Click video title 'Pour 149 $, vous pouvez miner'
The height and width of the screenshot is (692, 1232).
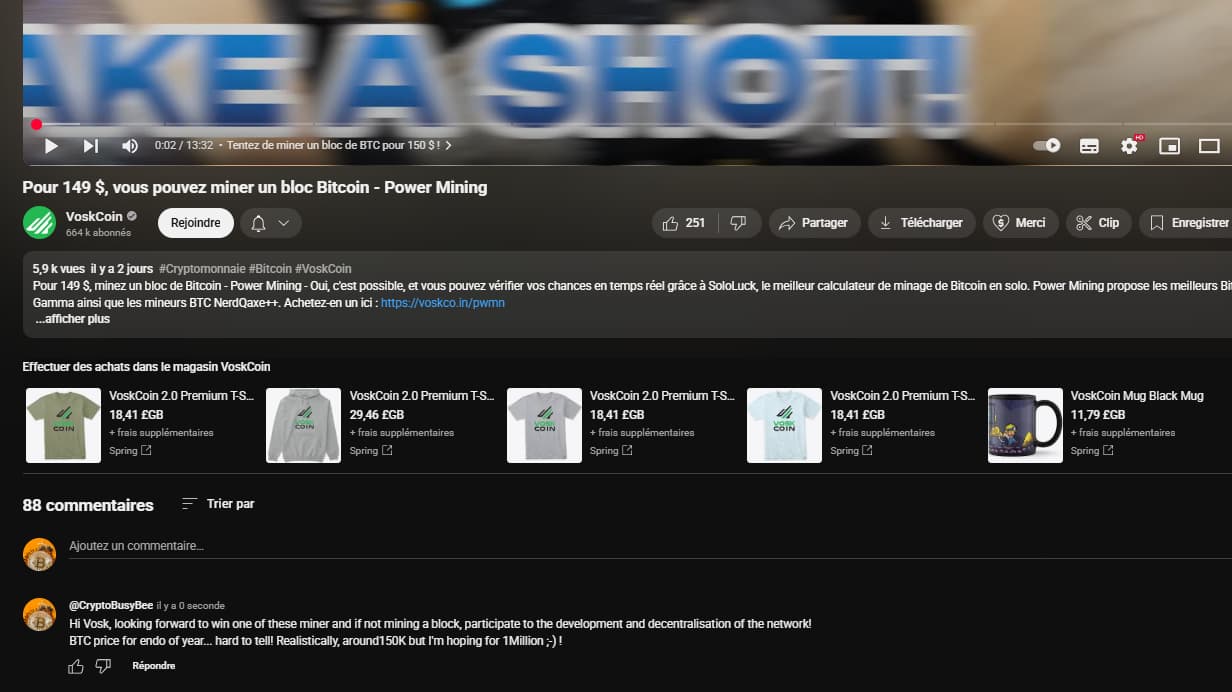(255, 187)
